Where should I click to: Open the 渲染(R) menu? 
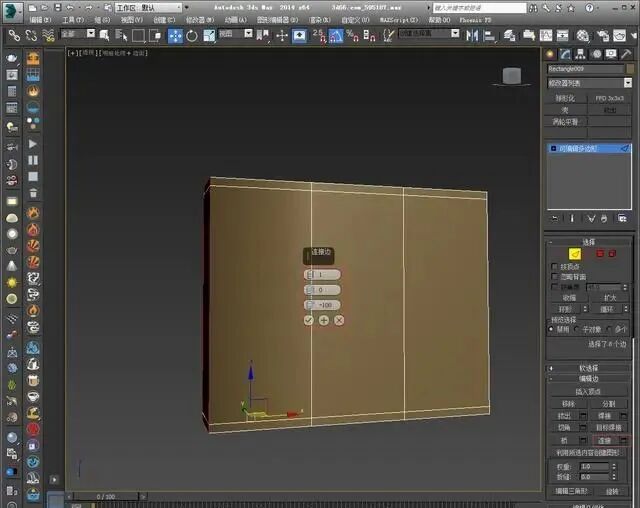(x=320, y=20)
